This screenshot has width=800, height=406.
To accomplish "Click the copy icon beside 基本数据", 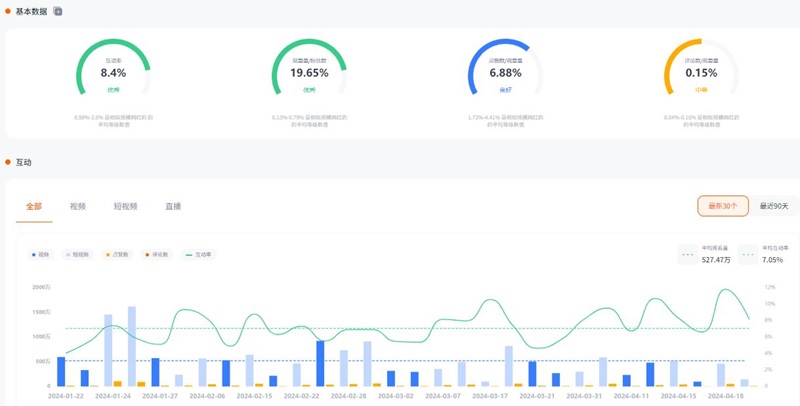I will [58, 11].
